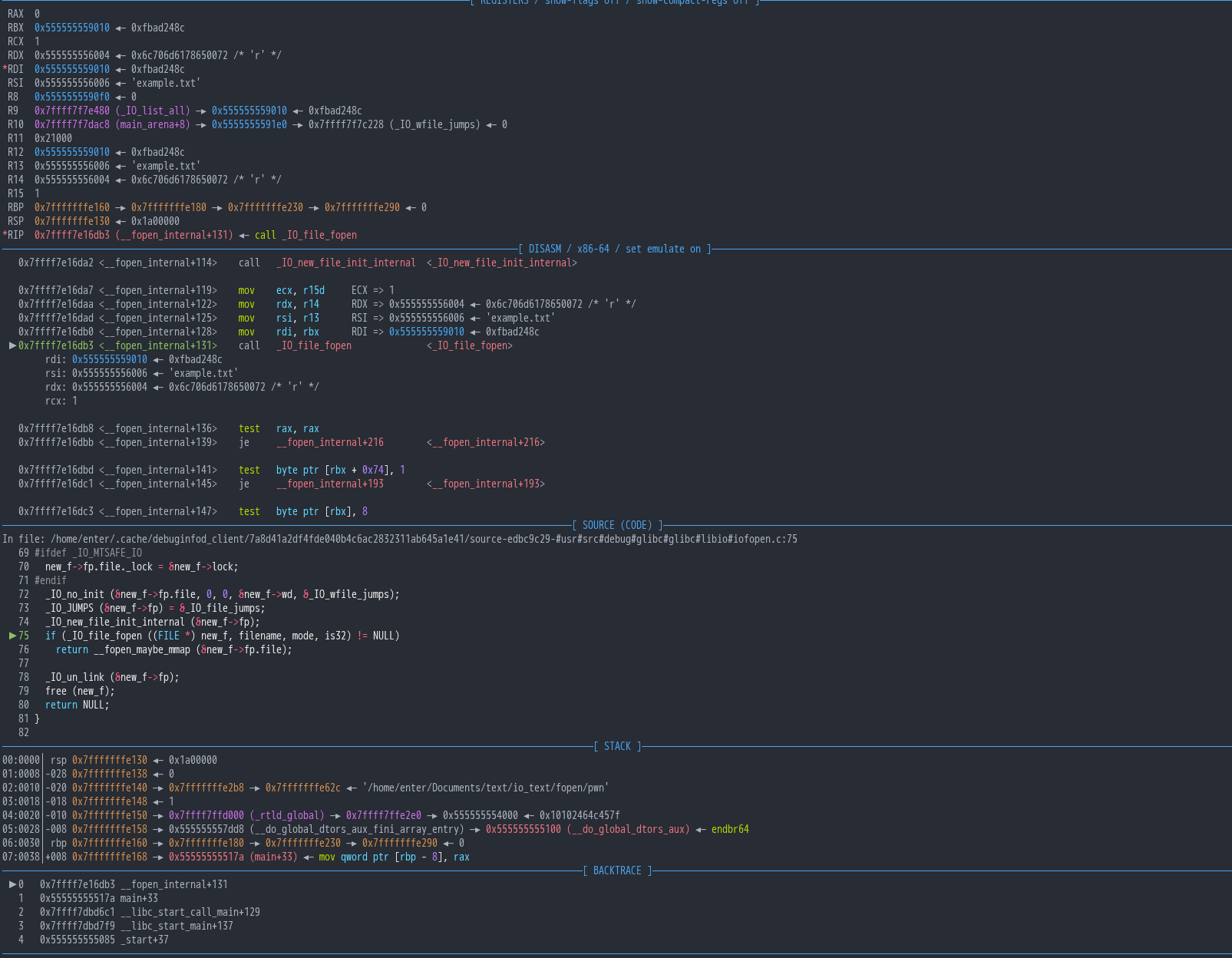Click the R13 register label
Viewport: 1232px width, 958px height.
click(x=15, y=166)
